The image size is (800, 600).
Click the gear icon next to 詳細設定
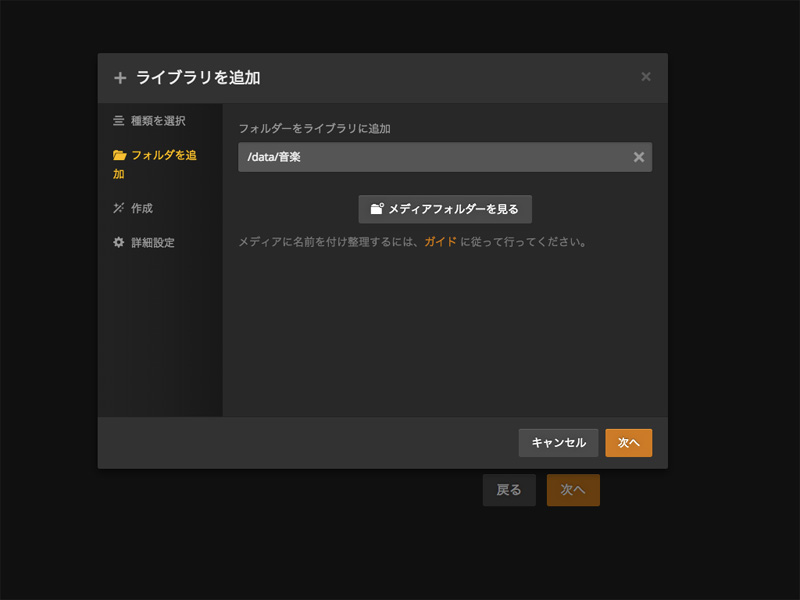point(119,242)
